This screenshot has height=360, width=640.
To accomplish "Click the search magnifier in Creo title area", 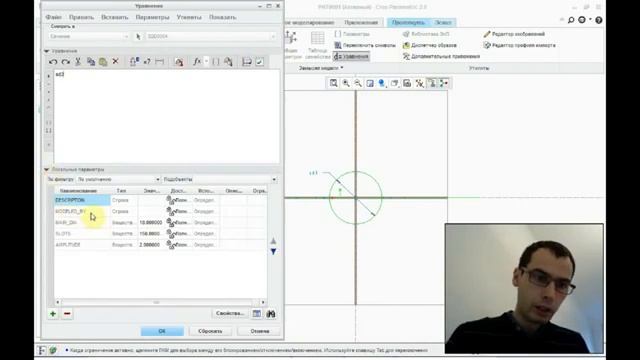I will 571,20.
